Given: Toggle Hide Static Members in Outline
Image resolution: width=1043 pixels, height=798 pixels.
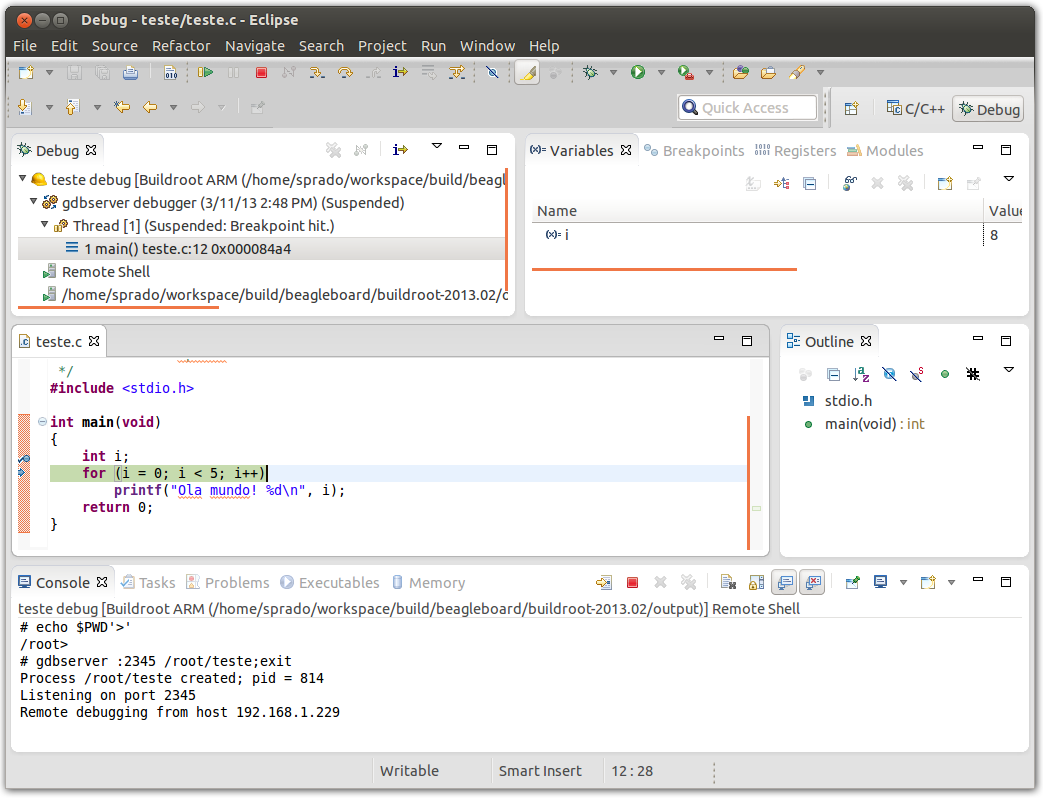Looking at the screenshot, I should 917,374.
